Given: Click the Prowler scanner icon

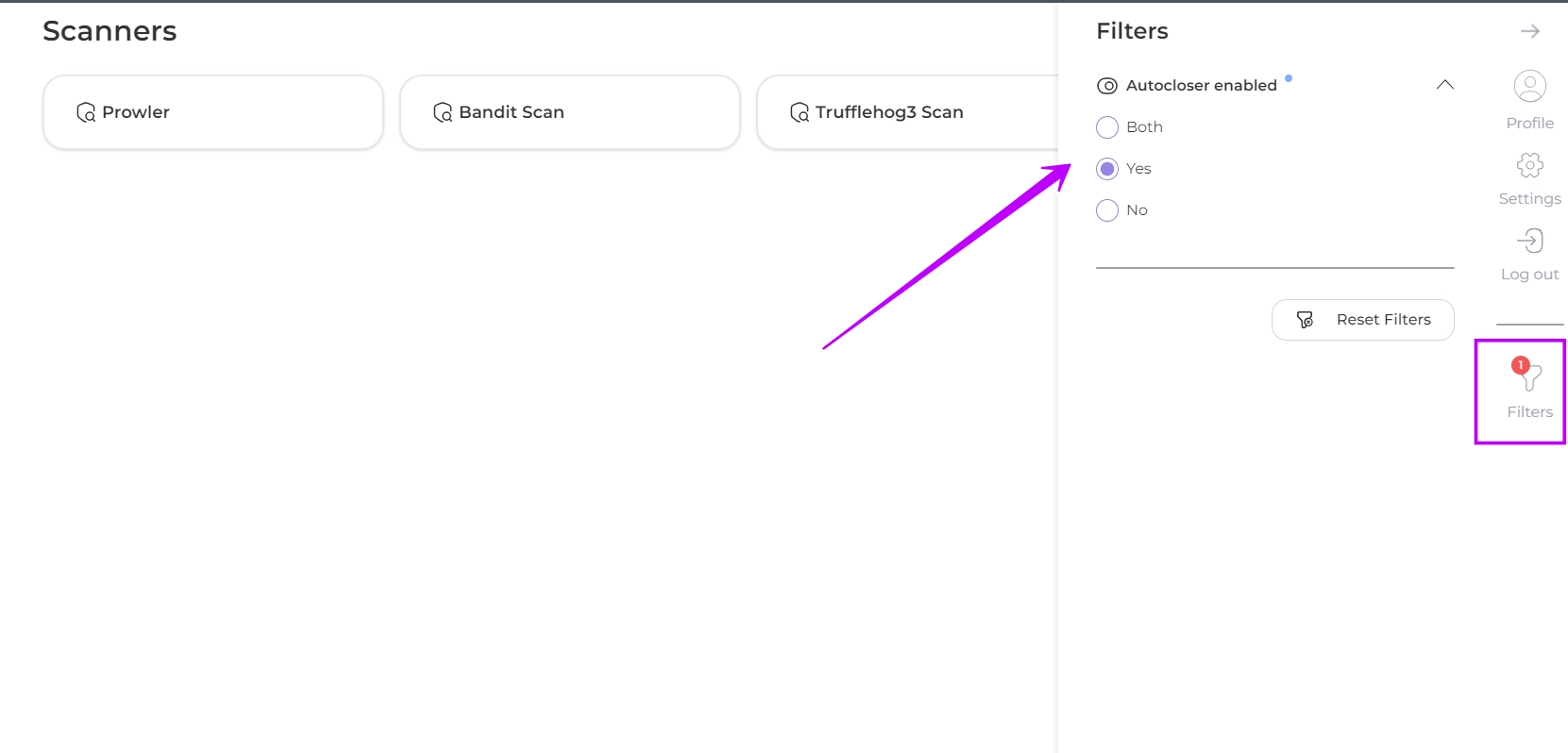Looking at the screenshot, I should point(86,112).
